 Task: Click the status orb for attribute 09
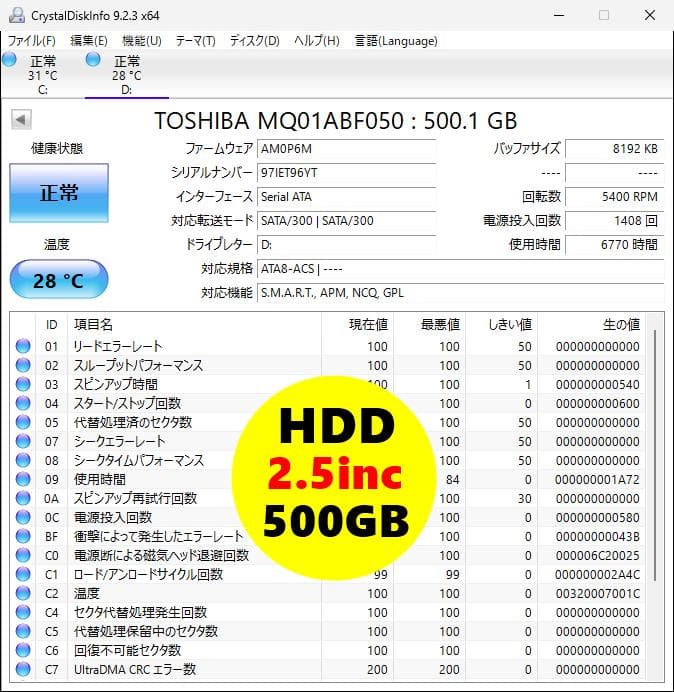click(x=23, y=479)
